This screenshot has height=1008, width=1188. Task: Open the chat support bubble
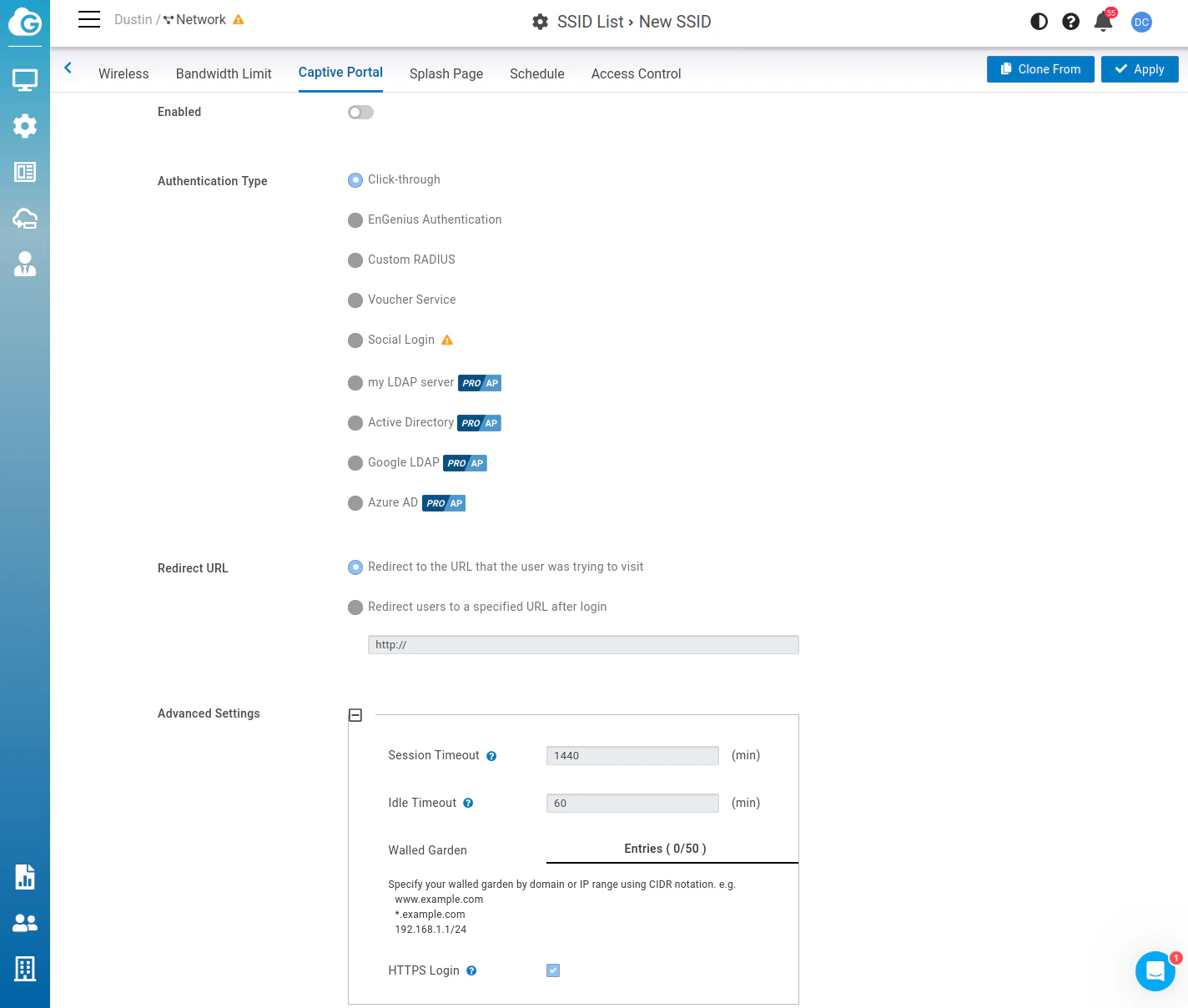pos(1155,971)
